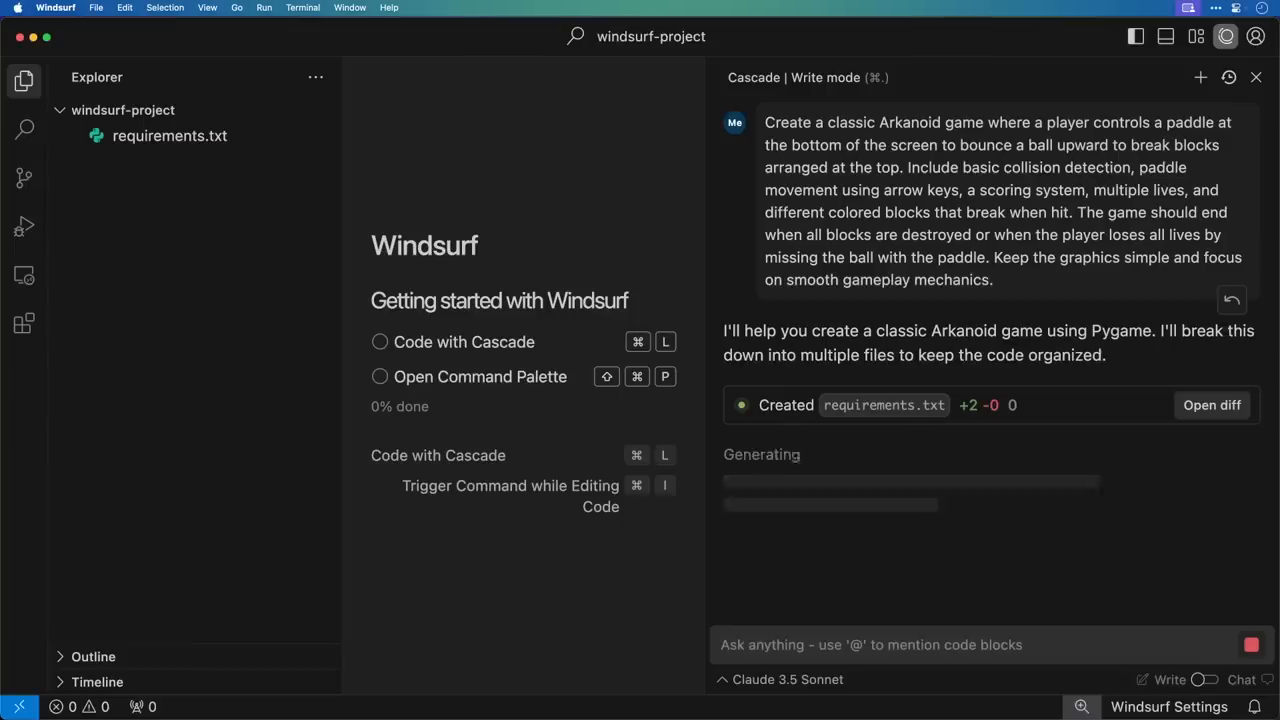Toggle bottom panel layout icon
This screenshot has width=1280, height=720.
1166,36
